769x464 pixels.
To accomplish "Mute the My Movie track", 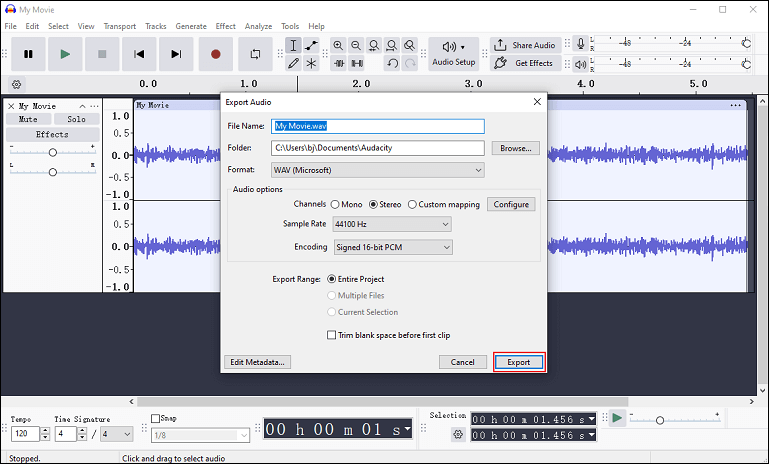I will [x=28, y=119].
